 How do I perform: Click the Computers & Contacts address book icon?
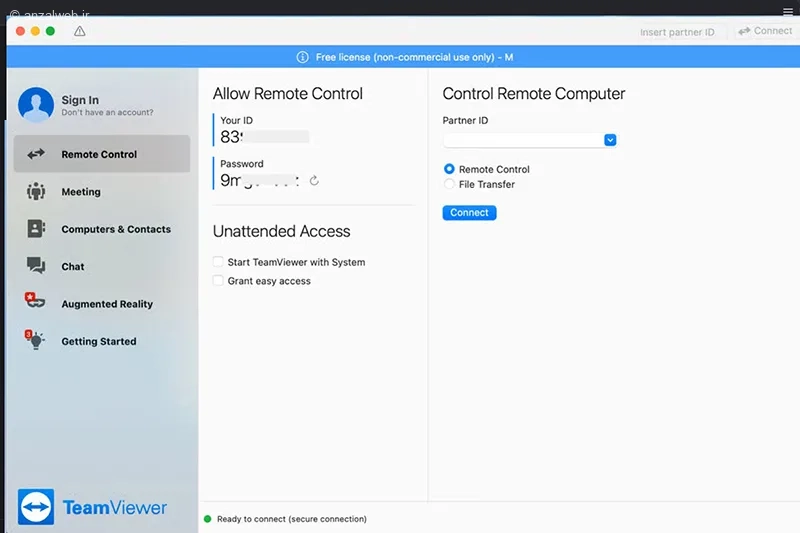coord(36,229)
